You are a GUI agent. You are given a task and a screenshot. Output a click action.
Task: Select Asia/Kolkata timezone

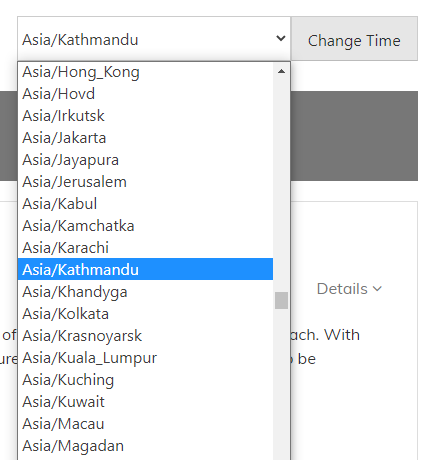(x=146, y=314)
